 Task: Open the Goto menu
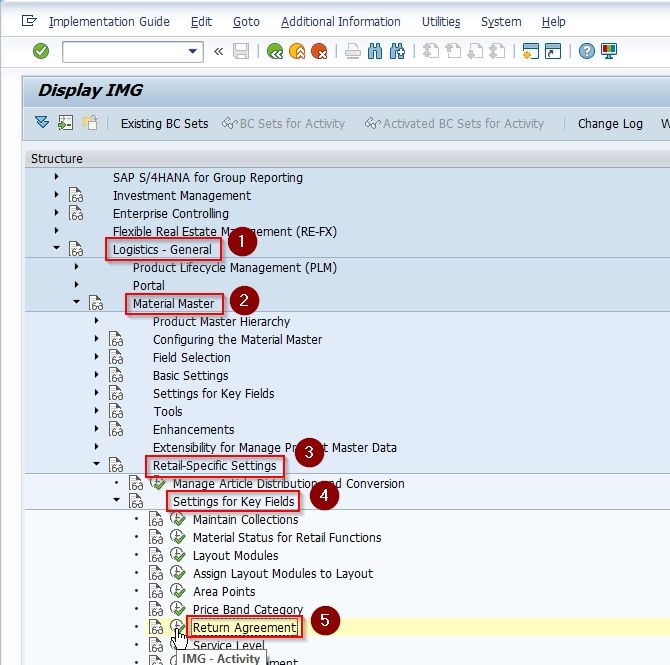(246, 21)
